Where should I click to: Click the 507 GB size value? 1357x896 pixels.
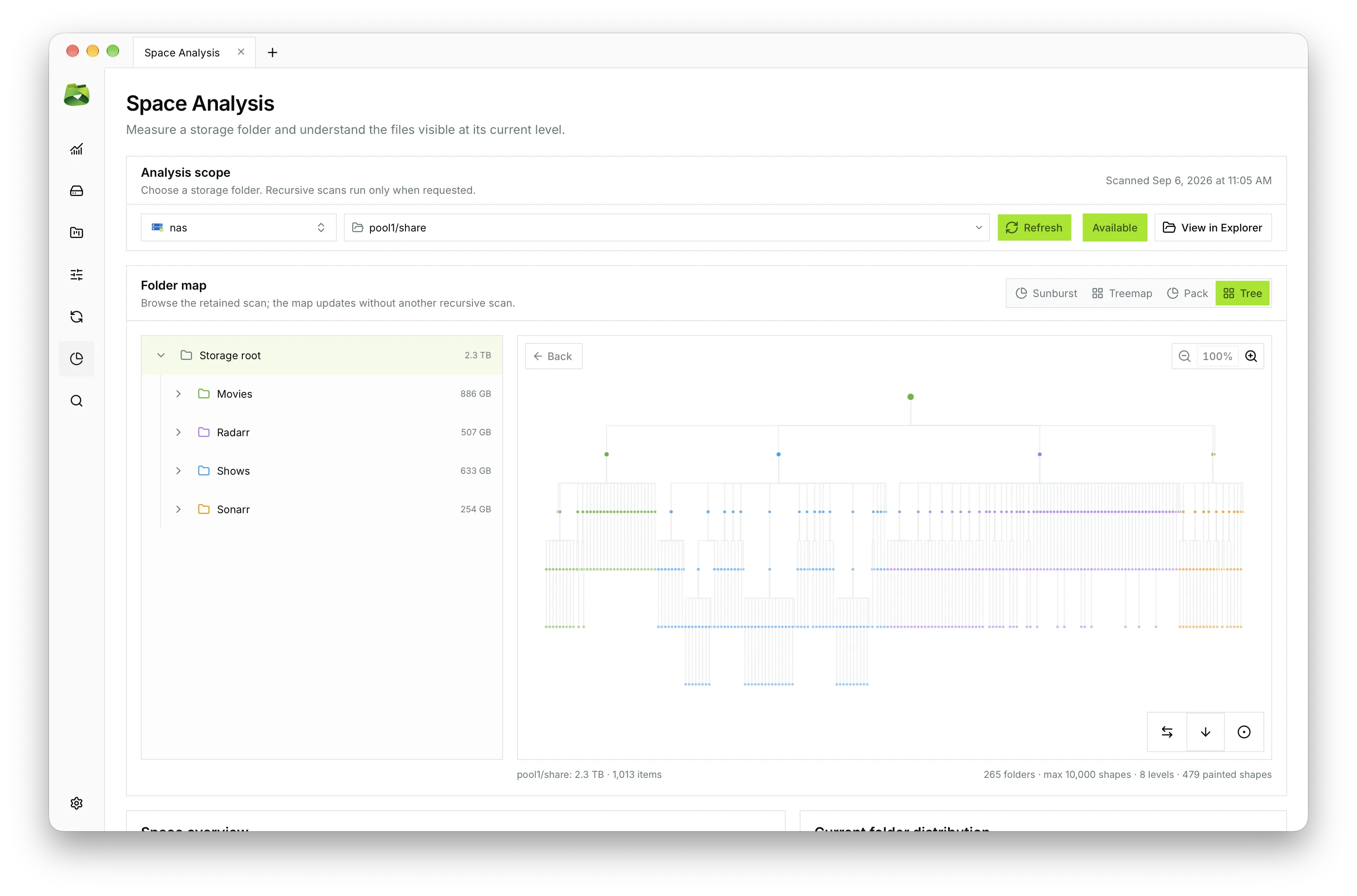(x=476, y=432)
